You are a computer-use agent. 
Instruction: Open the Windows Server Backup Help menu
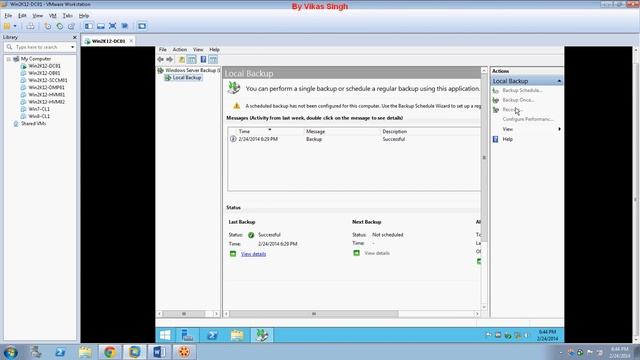(x=214, y=50)
